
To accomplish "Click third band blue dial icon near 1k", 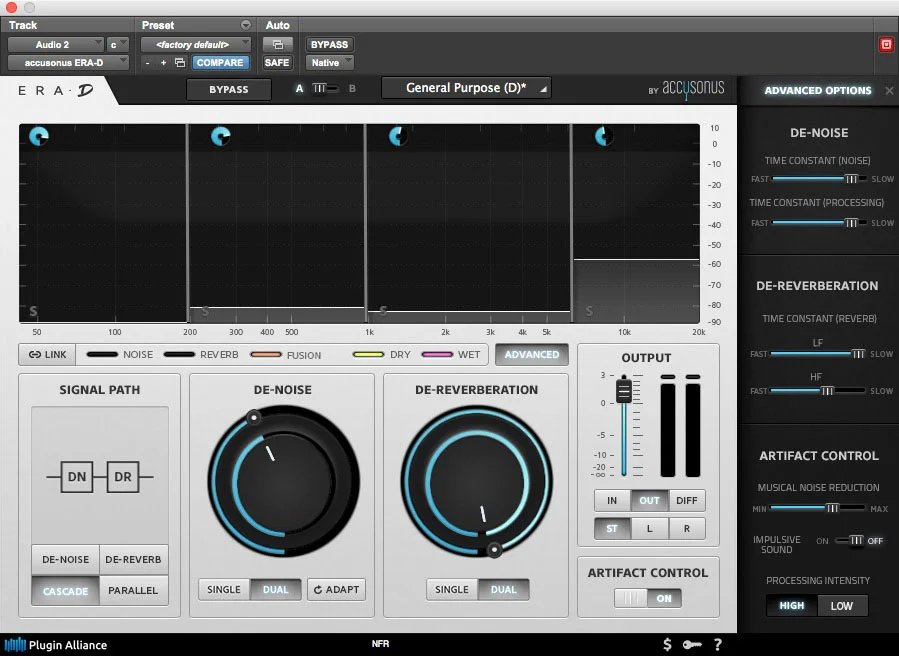I will click(x=398, y=136).
